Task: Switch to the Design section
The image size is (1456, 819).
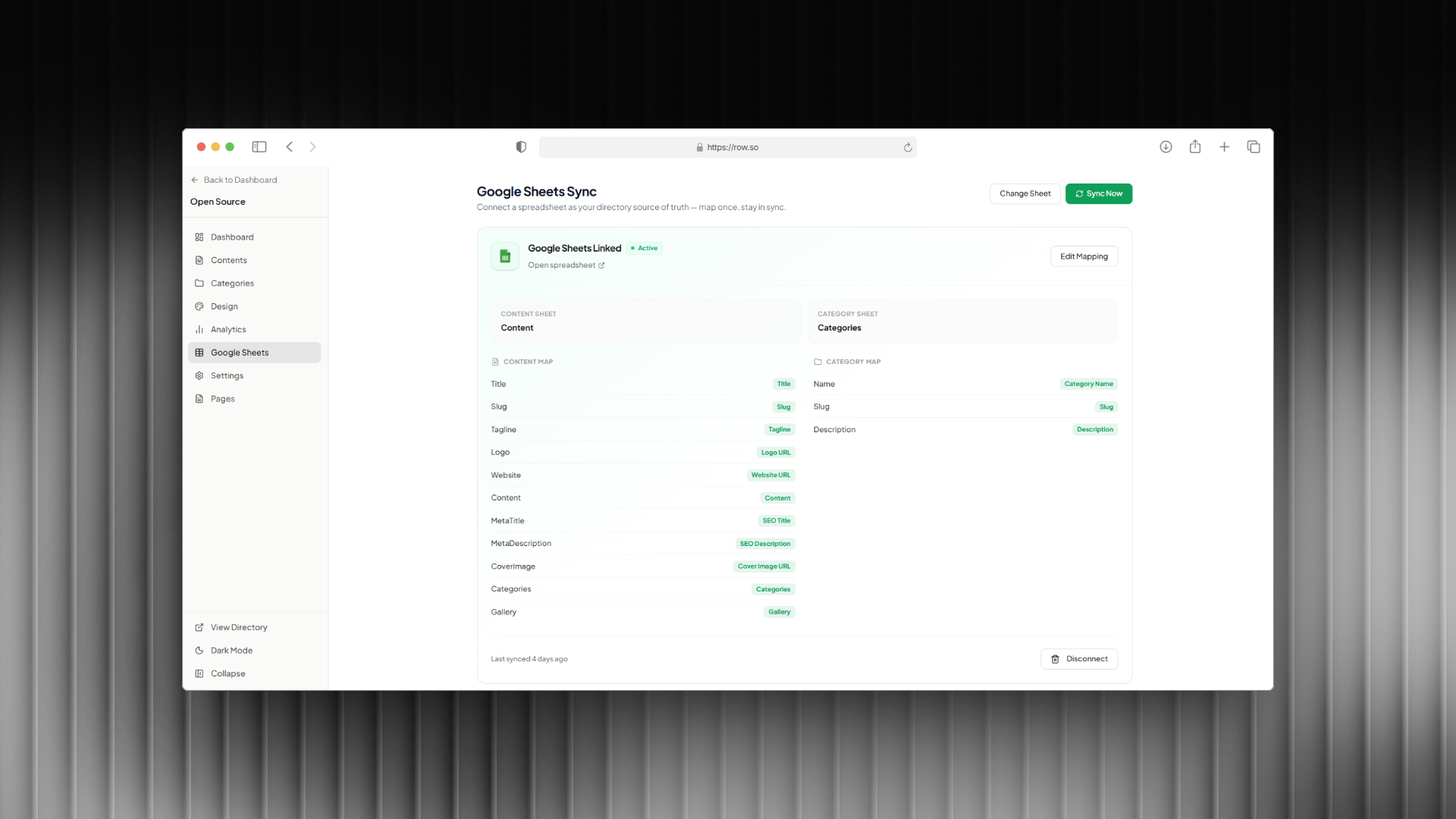Action: pyautogui.click(x=254, y=306)
